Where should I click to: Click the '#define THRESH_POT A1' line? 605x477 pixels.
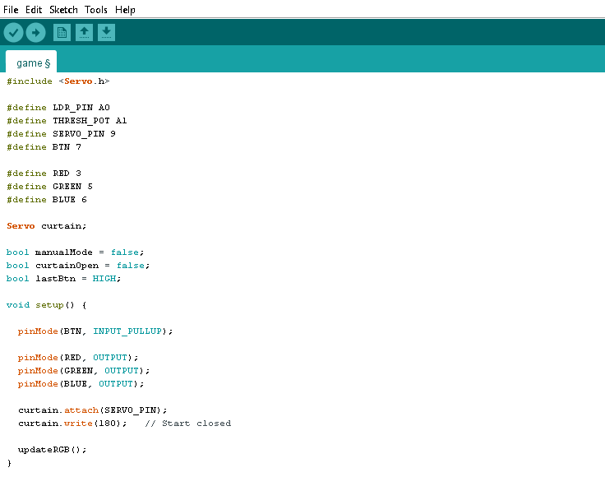coord(66,120)
